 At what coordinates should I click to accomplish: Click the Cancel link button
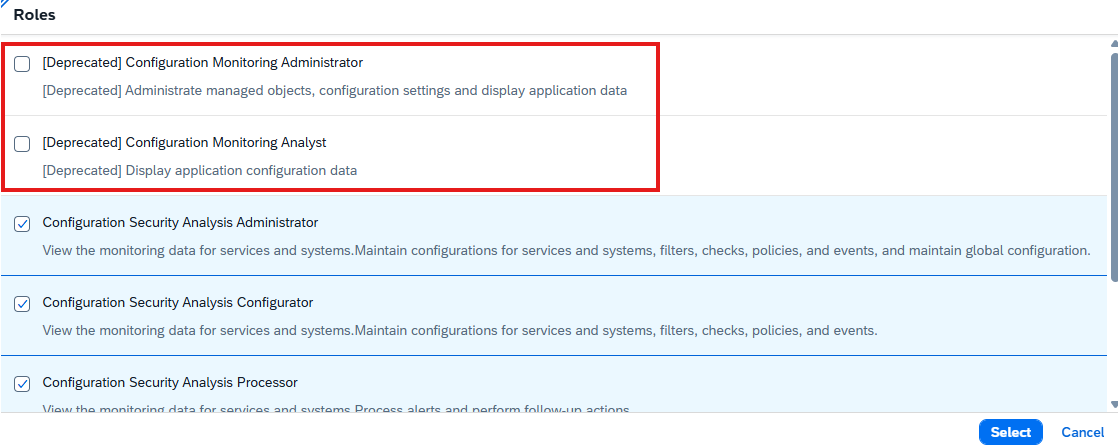[1082, 432]
